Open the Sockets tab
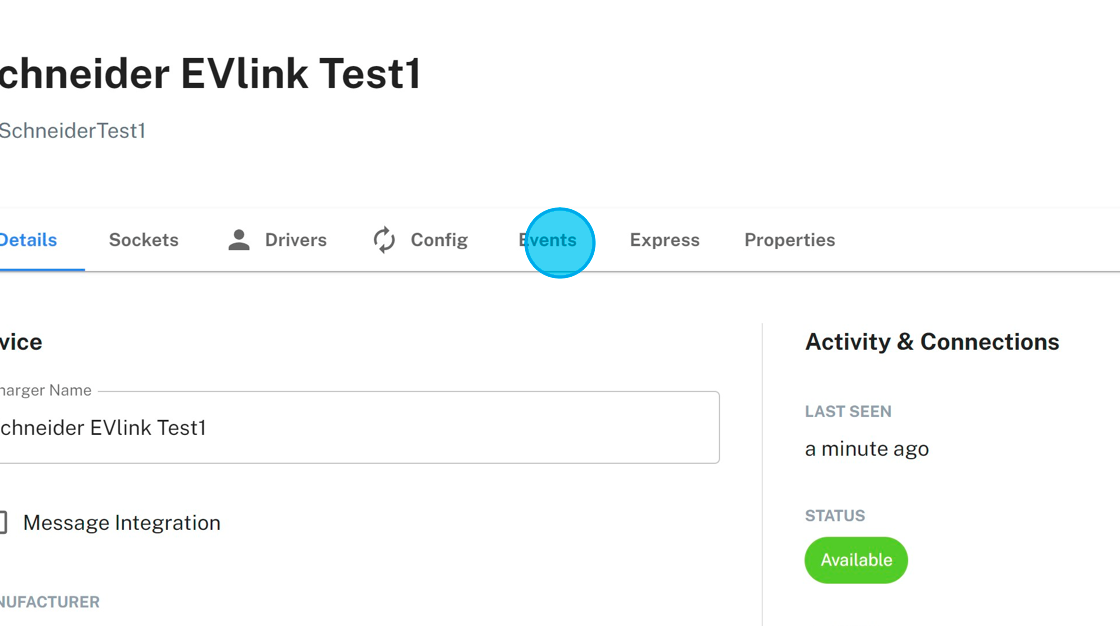This screenshot has height=626, width=1120. click(x=143, y=240)
